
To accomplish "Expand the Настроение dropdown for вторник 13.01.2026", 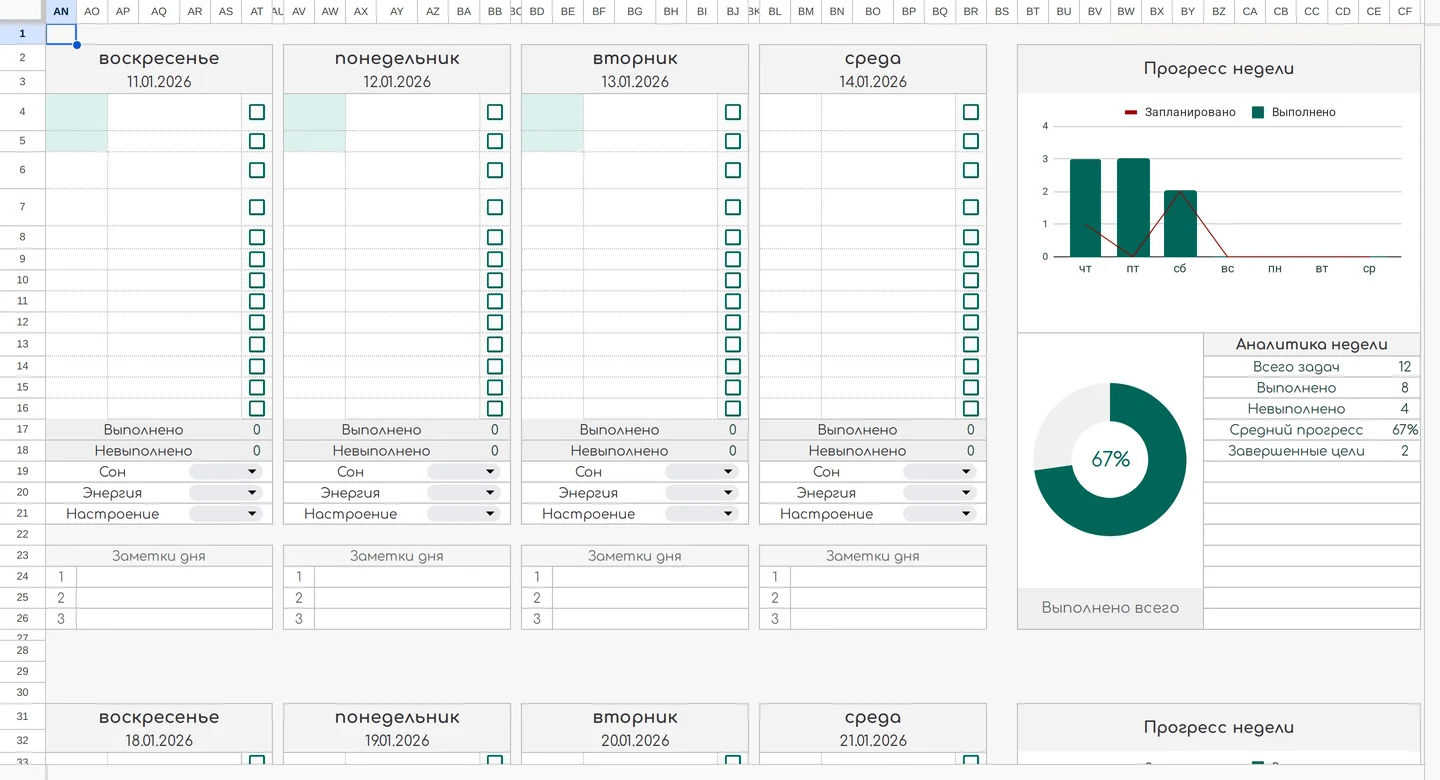I will [702, 514].
